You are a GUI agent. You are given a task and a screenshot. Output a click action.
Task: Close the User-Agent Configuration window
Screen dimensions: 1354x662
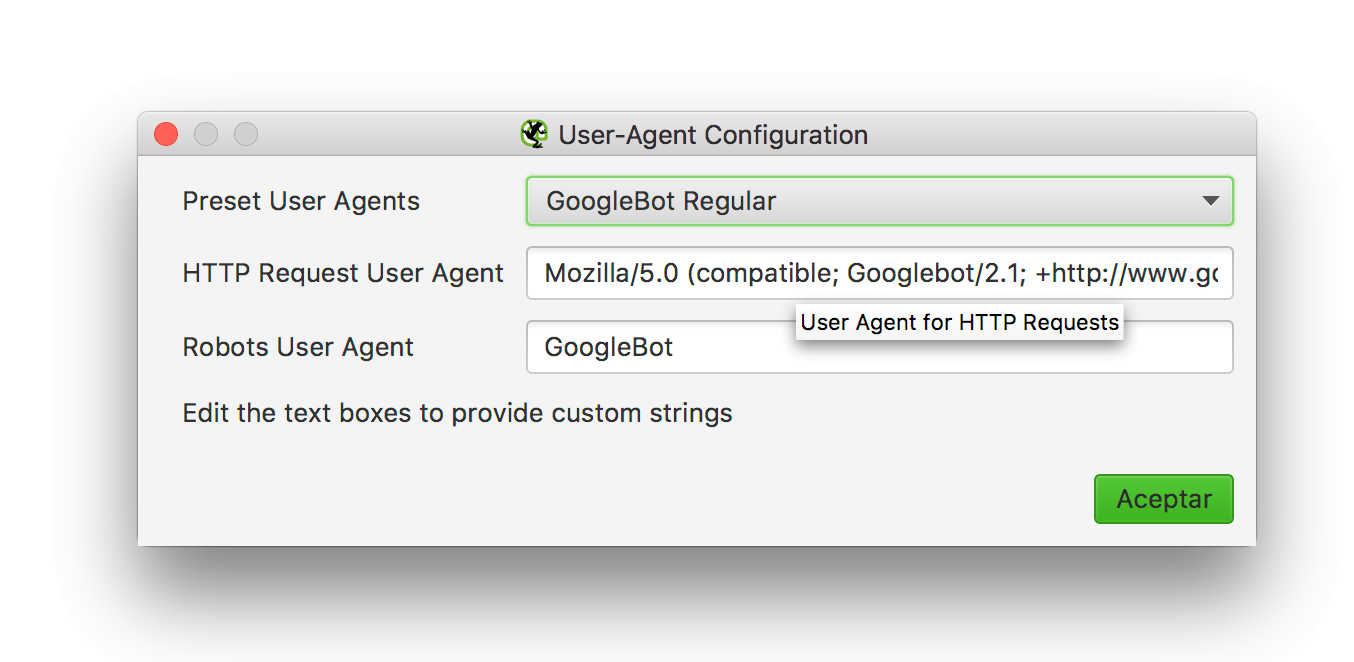pyautogui.click(x=166, y=134)
